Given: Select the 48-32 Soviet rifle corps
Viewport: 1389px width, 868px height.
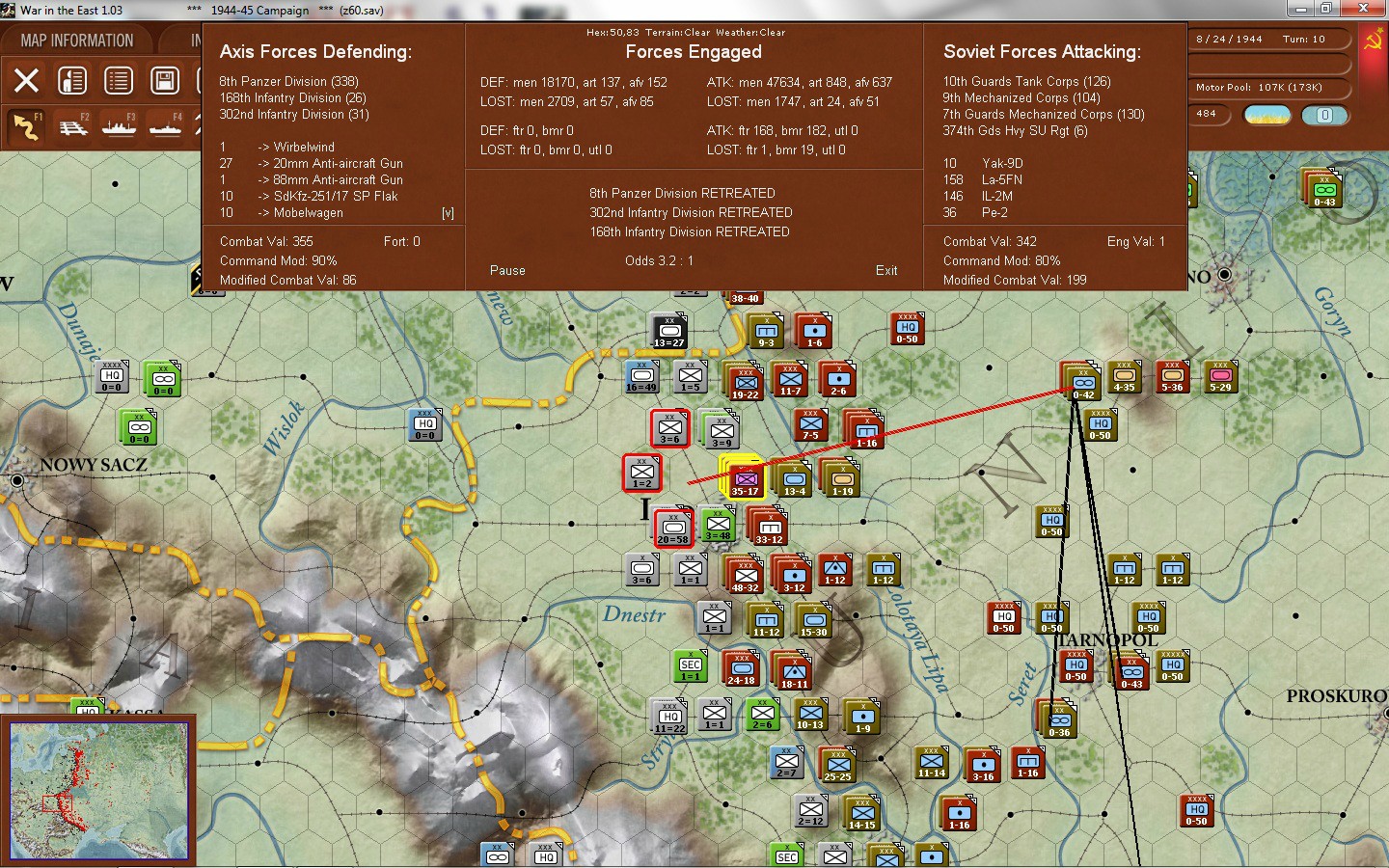Looking at the screenshot, I should (x=745, y=575).
